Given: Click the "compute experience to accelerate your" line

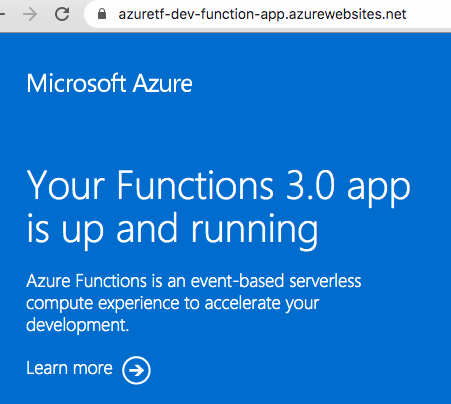Looking at the screenshot, I should (173, 303).
